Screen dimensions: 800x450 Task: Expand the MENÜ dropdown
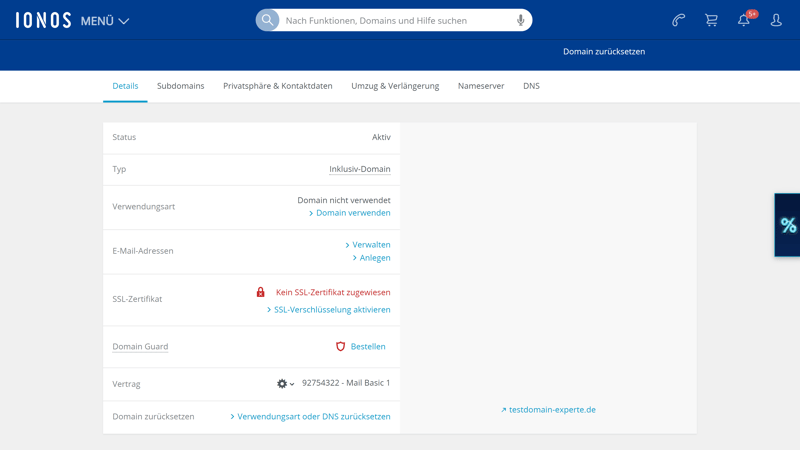coord(105,21)
